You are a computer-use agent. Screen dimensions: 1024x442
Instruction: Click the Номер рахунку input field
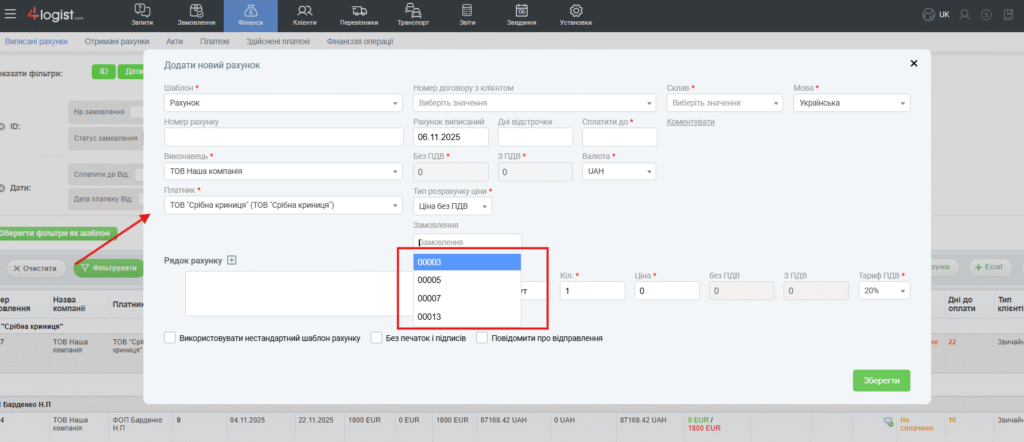282,137
